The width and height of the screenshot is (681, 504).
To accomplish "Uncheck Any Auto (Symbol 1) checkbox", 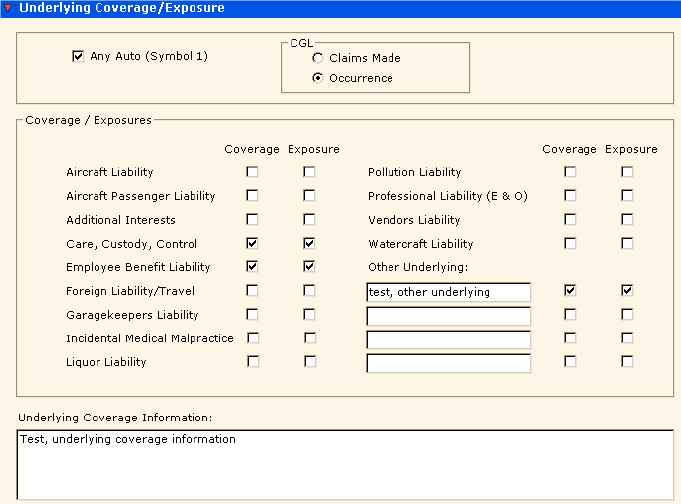I will pos(78,56).
